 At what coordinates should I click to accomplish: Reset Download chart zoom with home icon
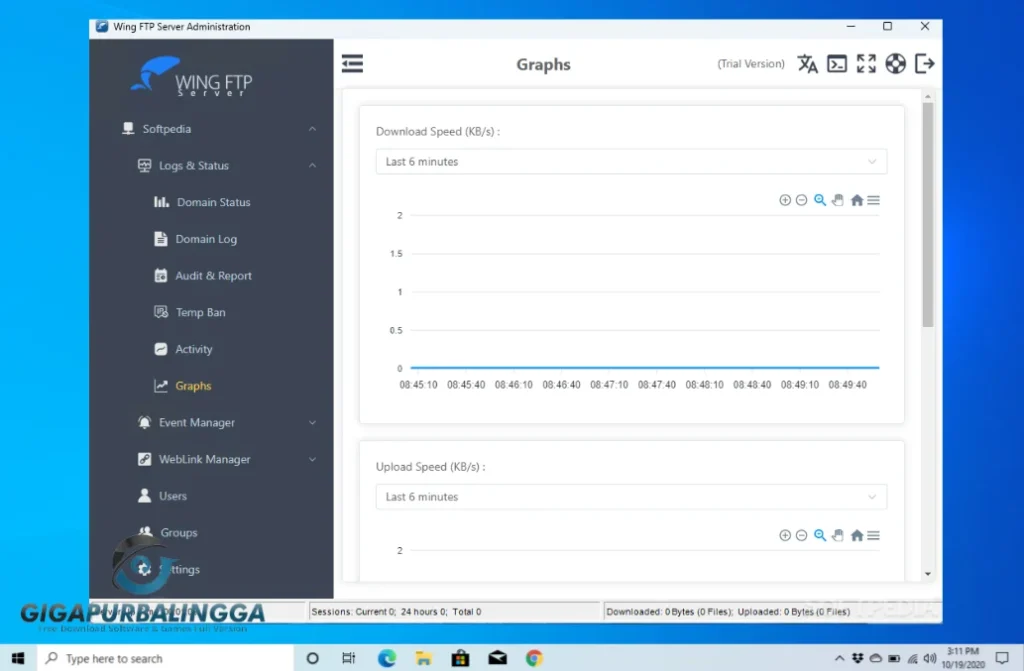pyautogui.click(x=857, y=200)
